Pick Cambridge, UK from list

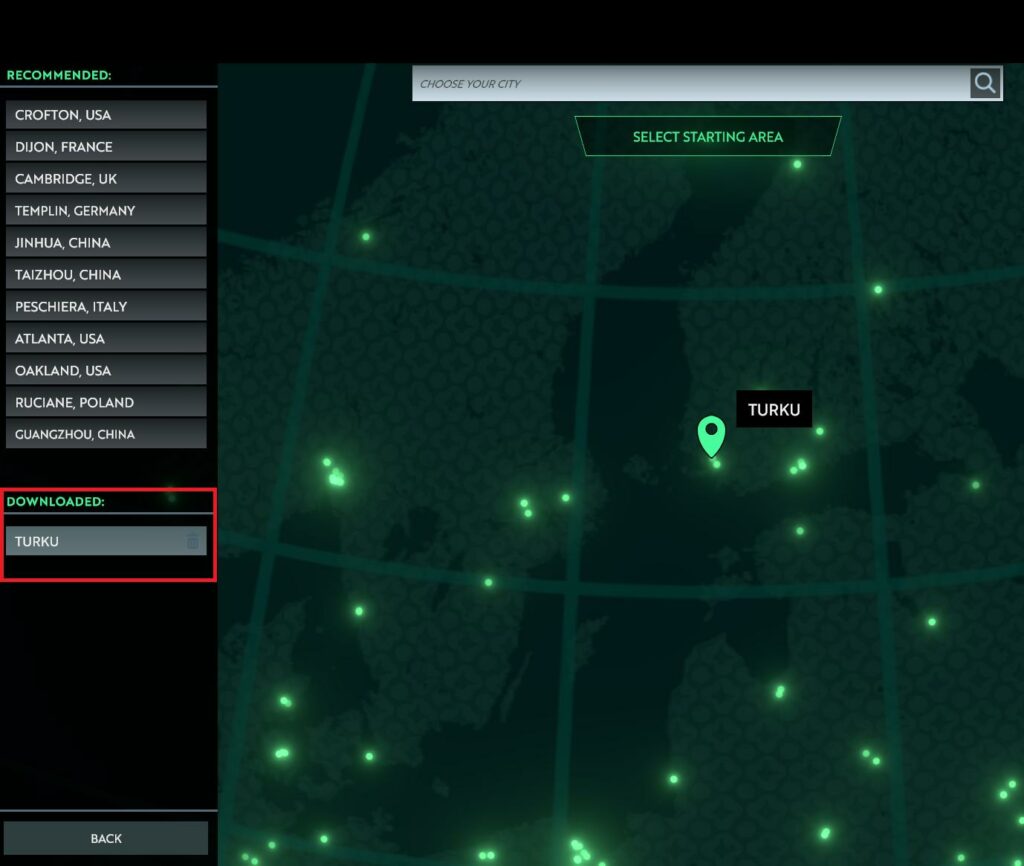pos(106,179)
